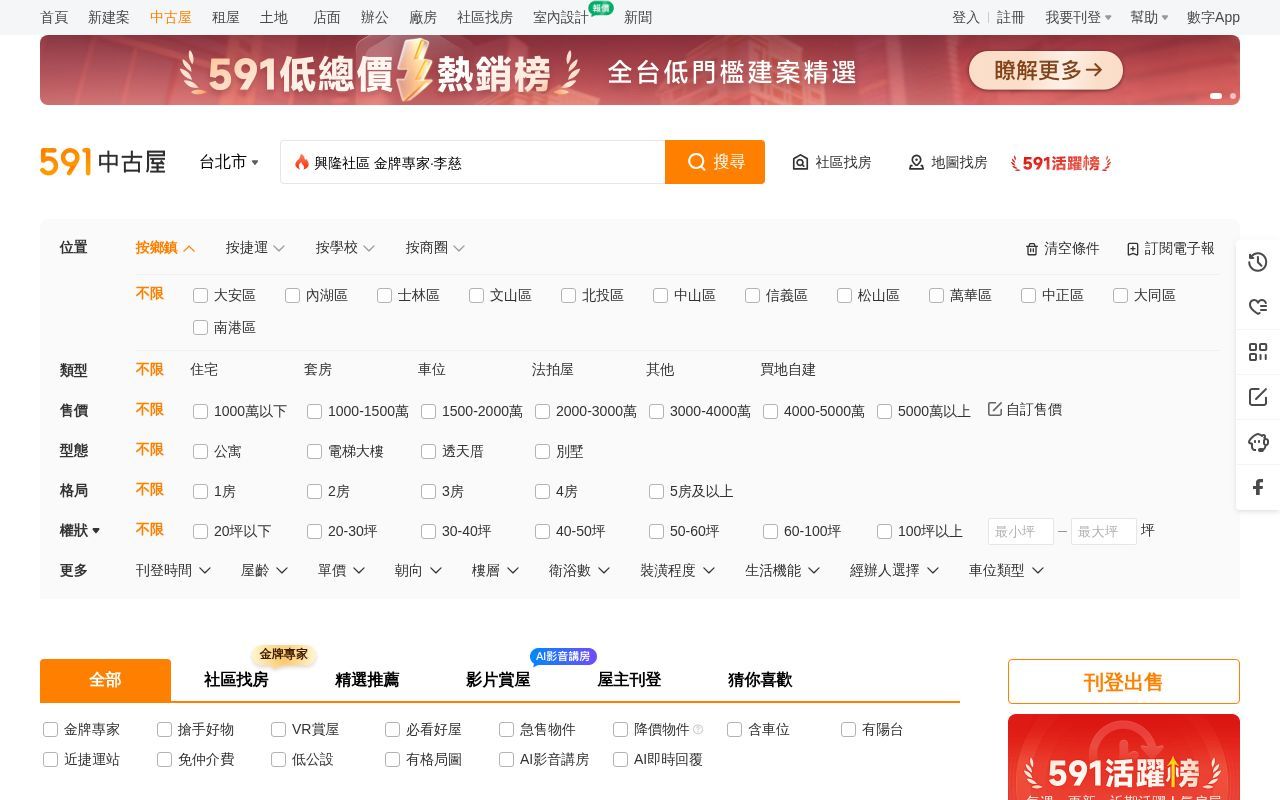The image size is (1280, 800).
Task: Check the 南港區 district checkbox
Action: [200, 327]
